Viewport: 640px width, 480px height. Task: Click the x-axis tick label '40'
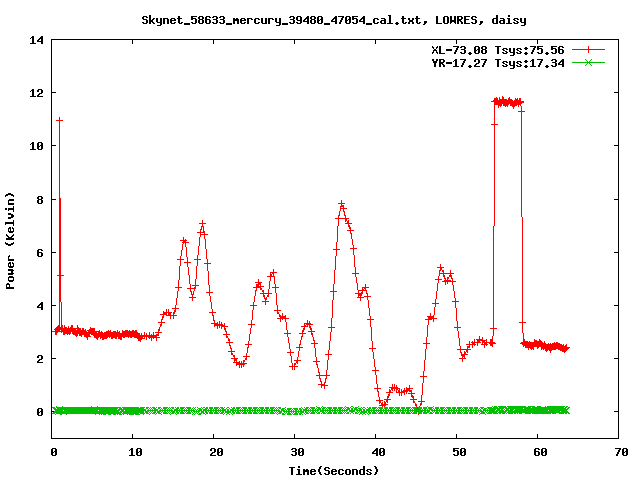[378, 452]
